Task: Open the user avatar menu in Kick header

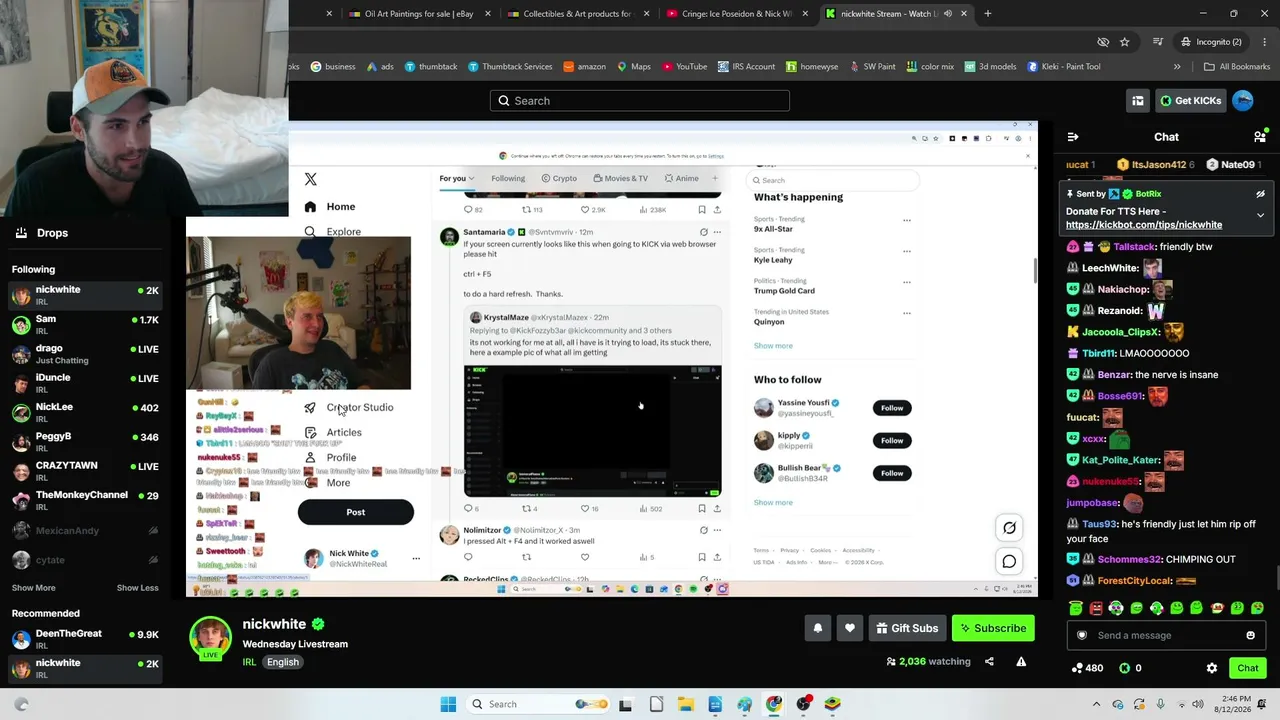Action: pyautogui.click(x=1243, y=101)
